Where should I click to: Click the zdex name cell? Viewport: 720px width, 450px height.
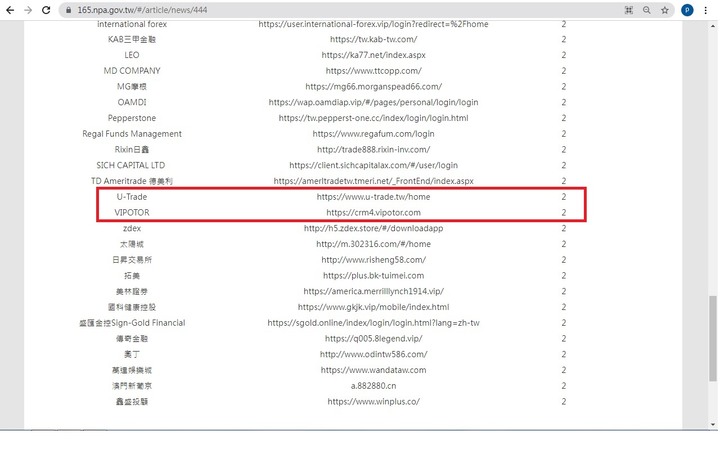pyautogui.click(x=132, y=228)
